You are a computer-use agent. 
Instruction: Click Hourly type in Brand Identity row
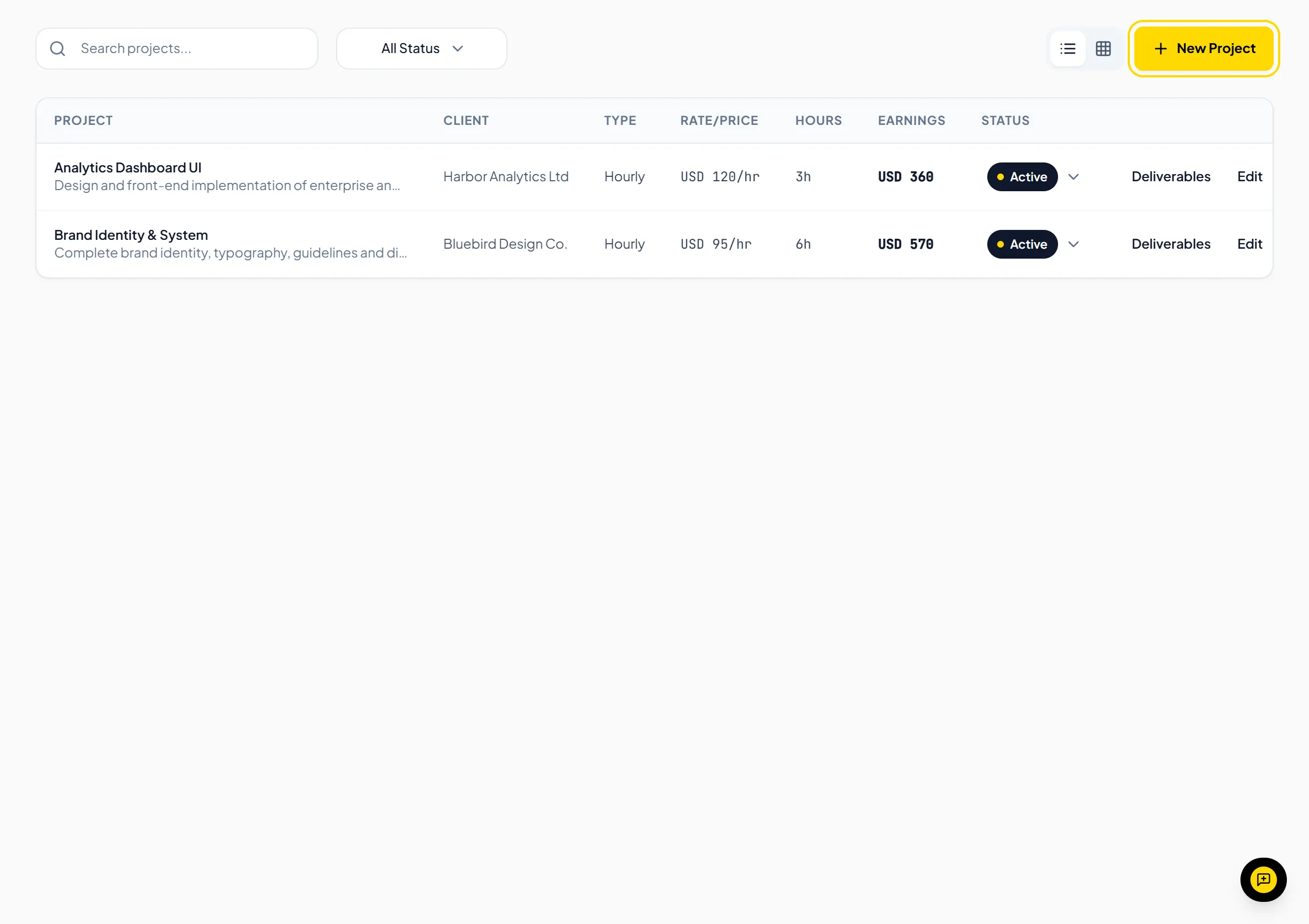[x=624, y=244]
